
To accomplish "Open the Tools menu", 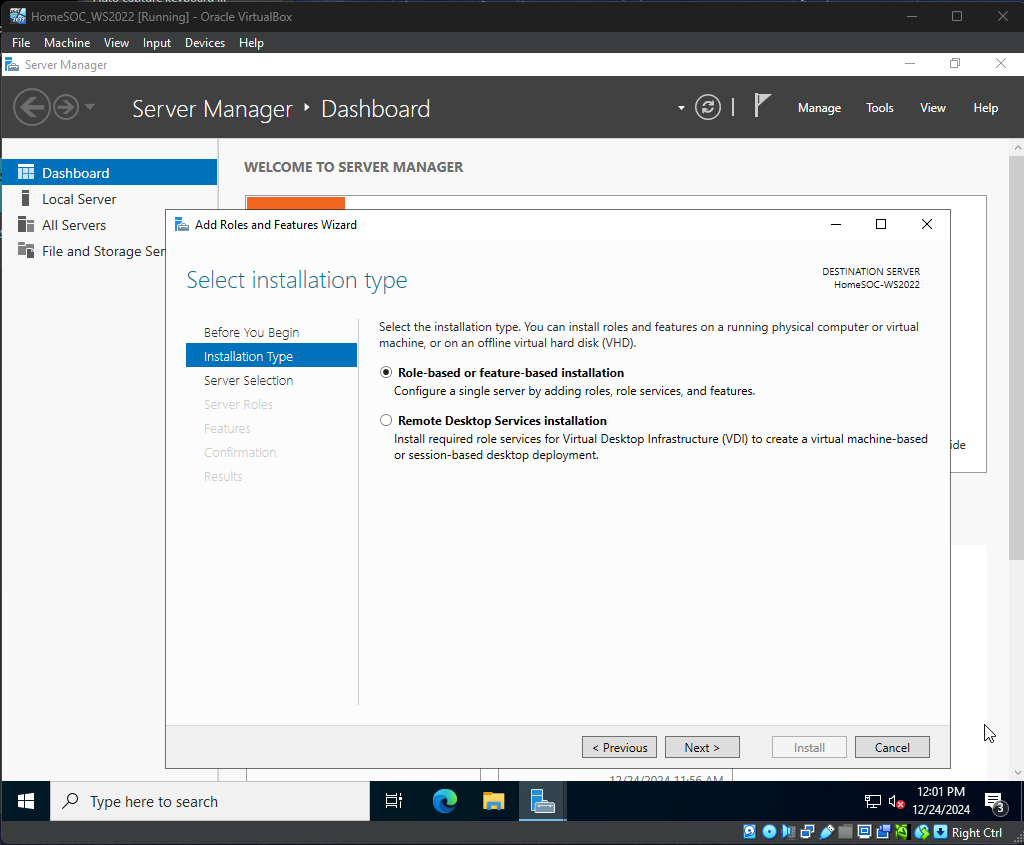I will click(x=880, y=108).
